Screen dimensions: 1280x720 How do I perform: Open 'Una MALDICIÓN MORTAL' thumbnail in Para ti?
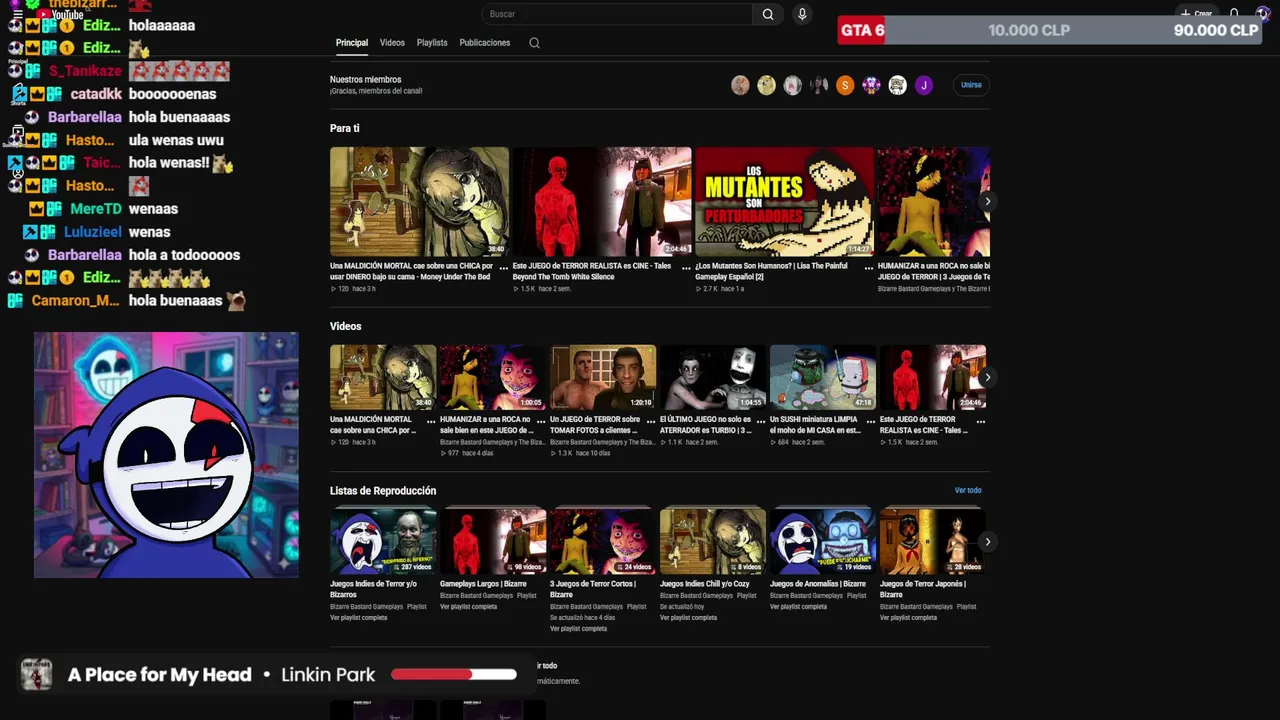(x=419, y=202)
